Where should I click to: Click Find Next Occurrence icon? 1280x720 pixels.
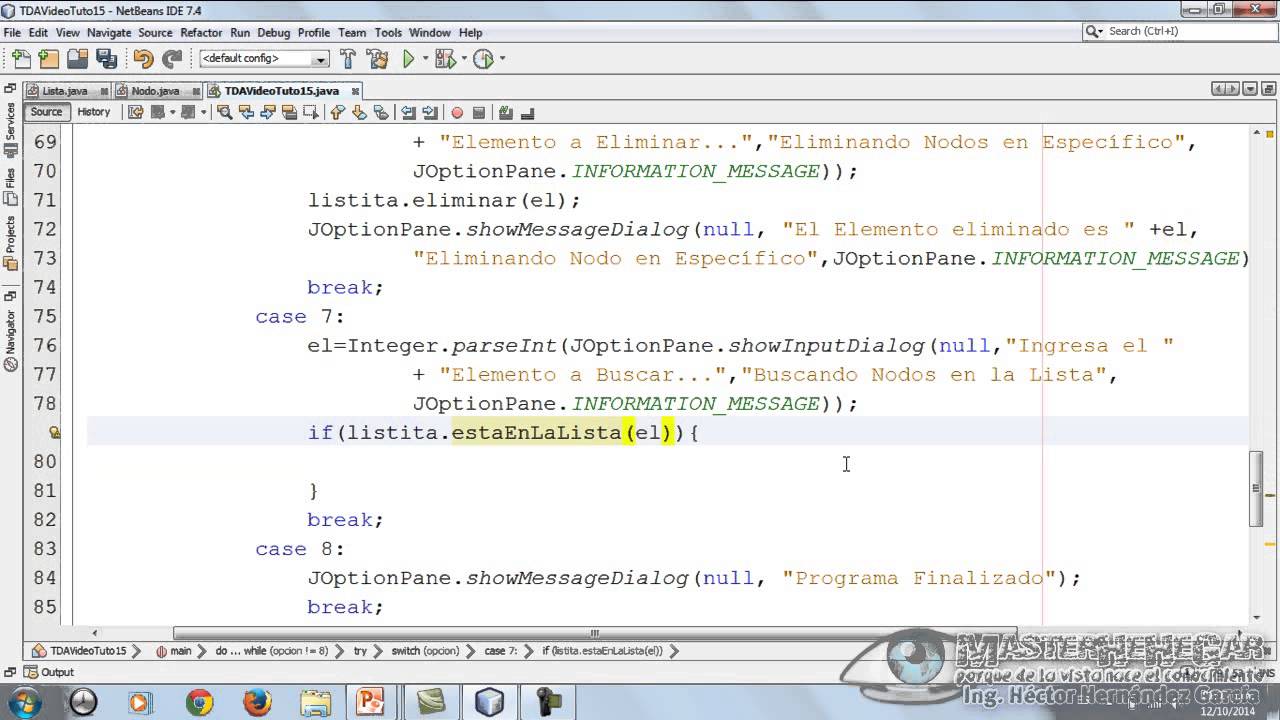pos(268,112)
